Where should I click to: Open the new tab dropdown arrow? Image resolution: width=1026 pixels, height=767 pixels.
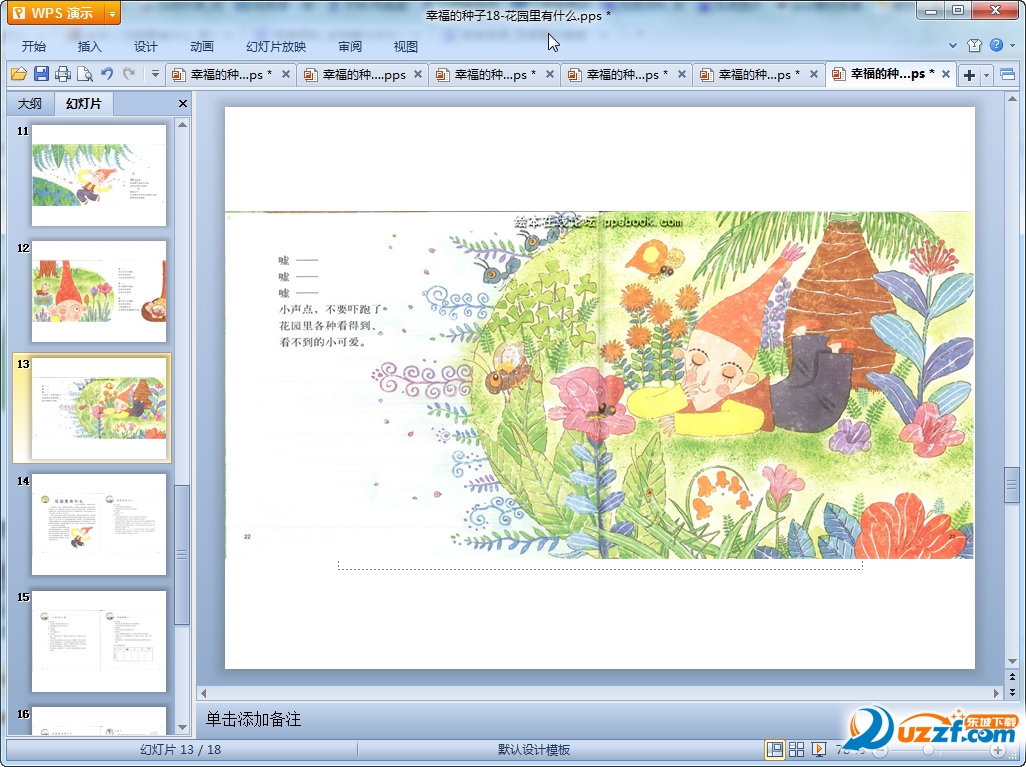[986, 75]
